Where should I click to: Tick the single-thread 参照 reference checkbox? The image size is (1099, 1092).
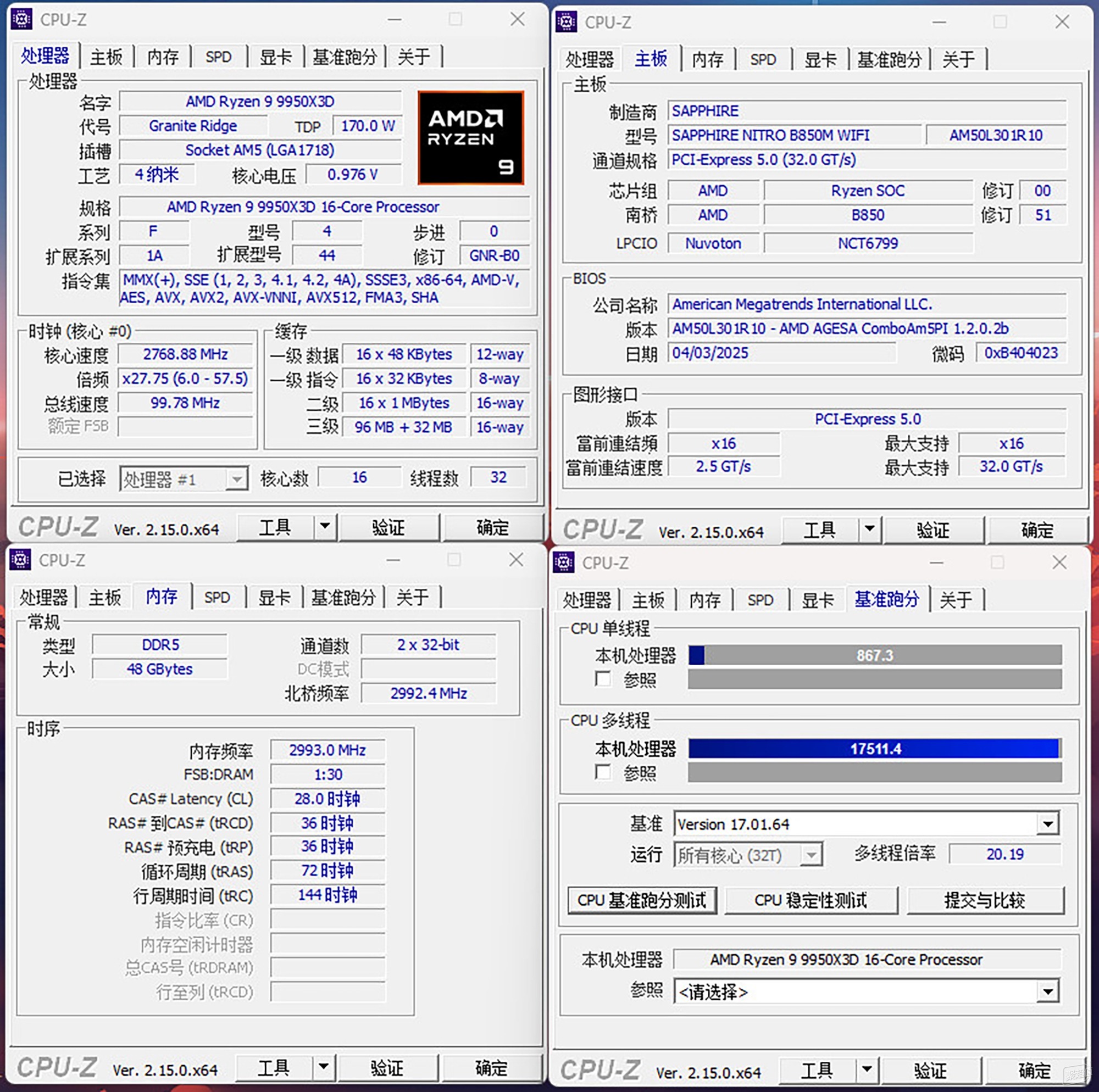602,678
